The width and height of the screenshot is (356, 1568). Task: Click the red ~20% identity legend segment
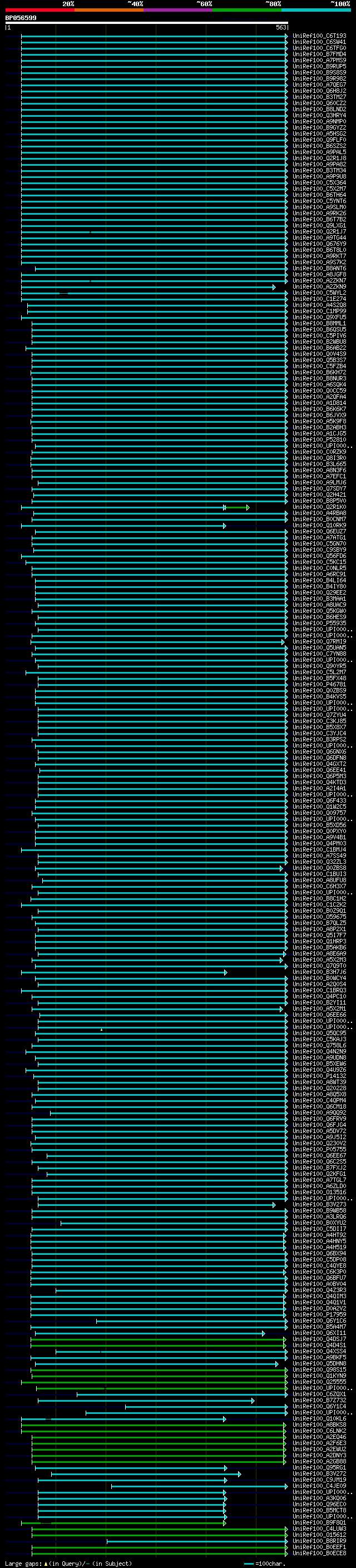[x=39, y=11]
